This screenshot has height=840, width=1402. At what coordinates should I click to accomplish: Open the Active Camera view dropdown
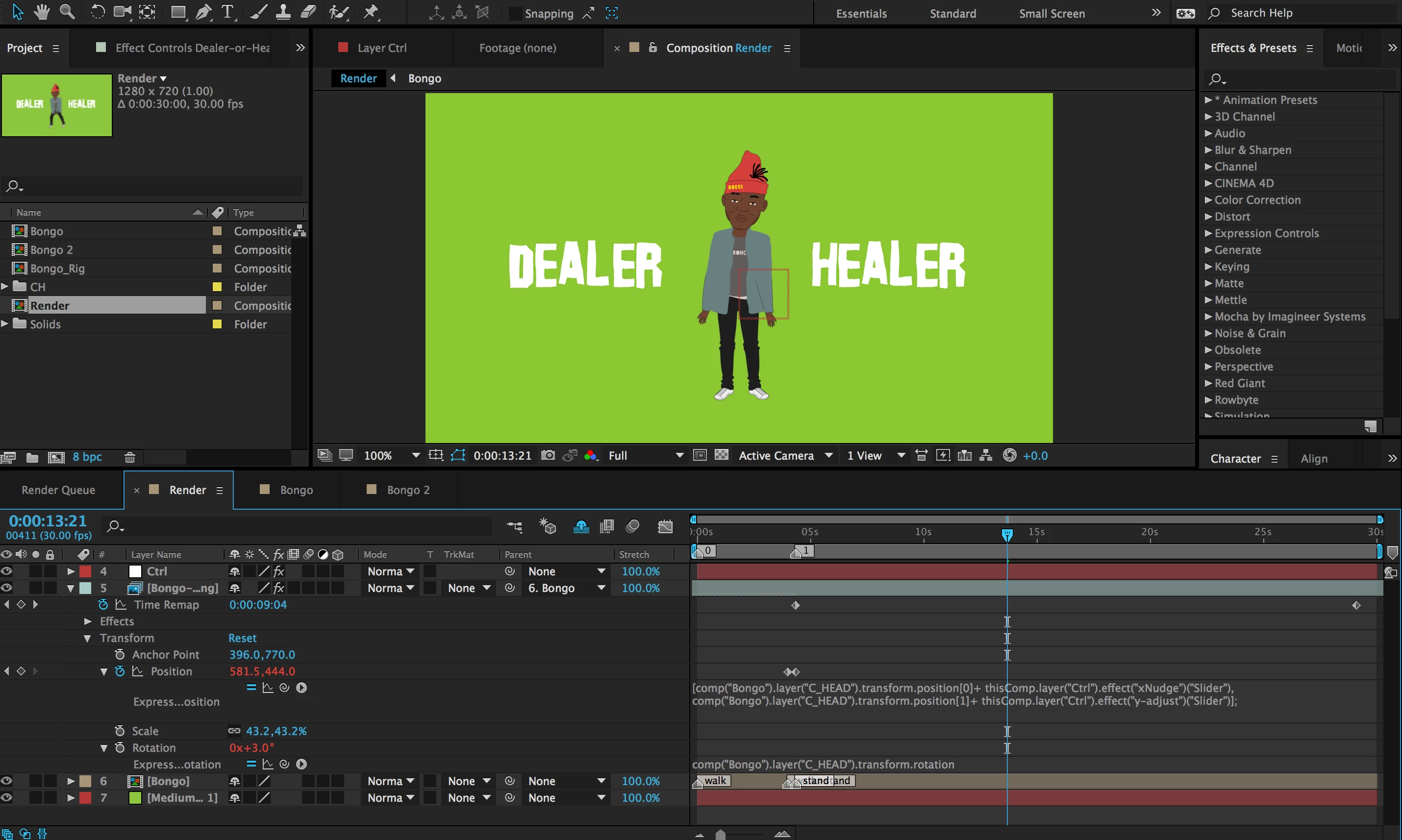point(786,456)
